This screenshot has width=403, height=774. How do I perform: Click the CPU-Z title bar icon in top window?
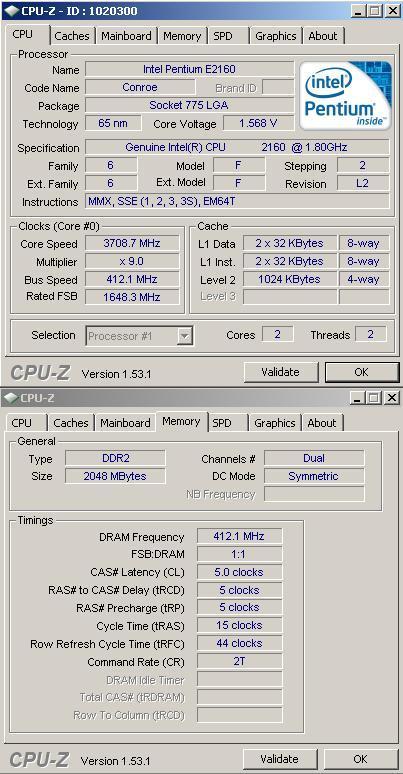tap(11, 11)
